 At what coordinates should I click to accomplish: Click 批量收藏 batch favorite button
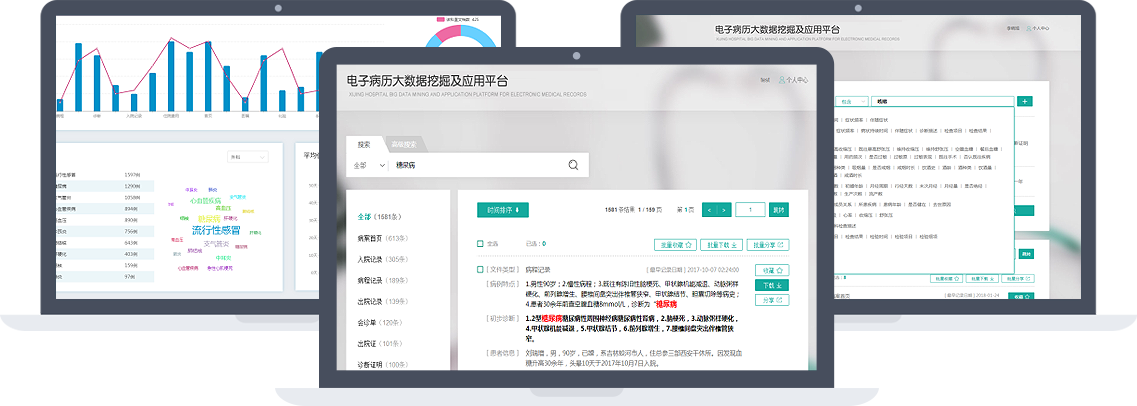(x=677, y=244)
